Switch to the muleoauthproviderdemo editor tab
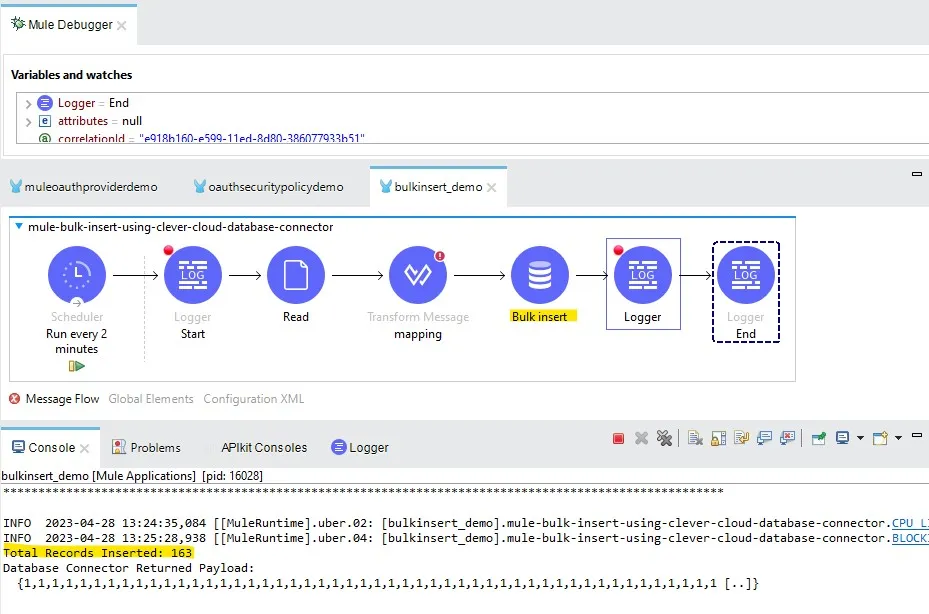The width and height of the screenshot is (929, 614). [84, 187]
